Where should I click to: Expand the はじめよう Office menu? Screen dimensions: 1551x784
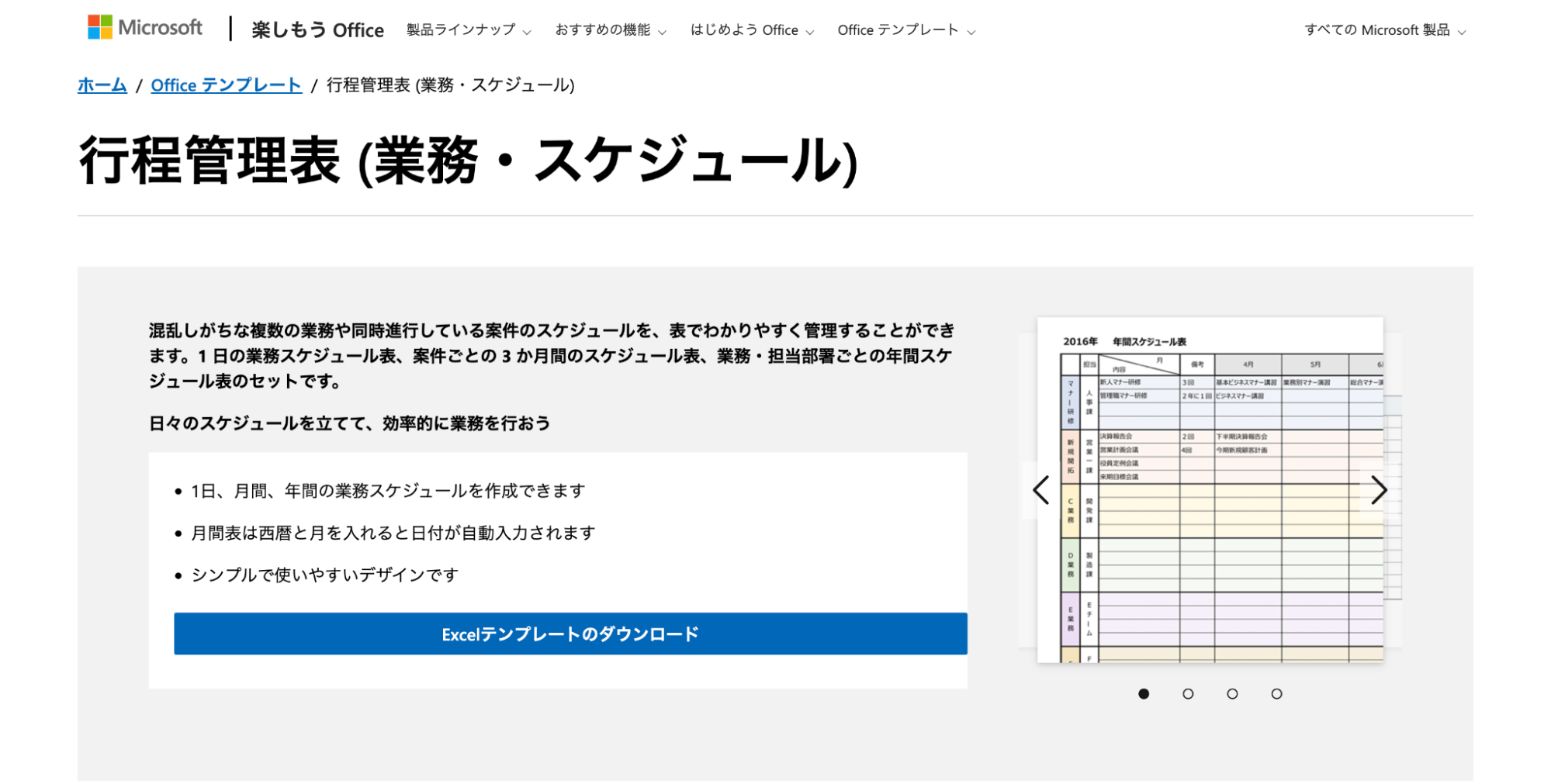point(752,30)
